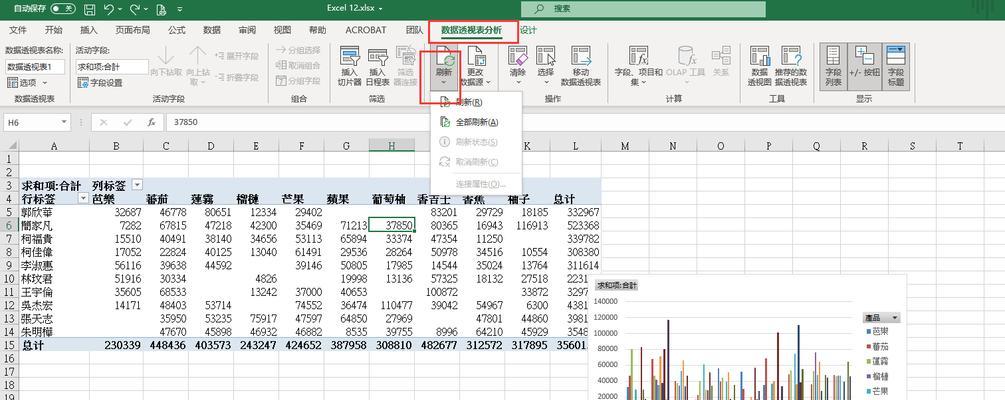Image resolution: width=1005 pixels, height=400 pixels.
Task: Click the formula bar showing 37850
Action: [583, 122]
